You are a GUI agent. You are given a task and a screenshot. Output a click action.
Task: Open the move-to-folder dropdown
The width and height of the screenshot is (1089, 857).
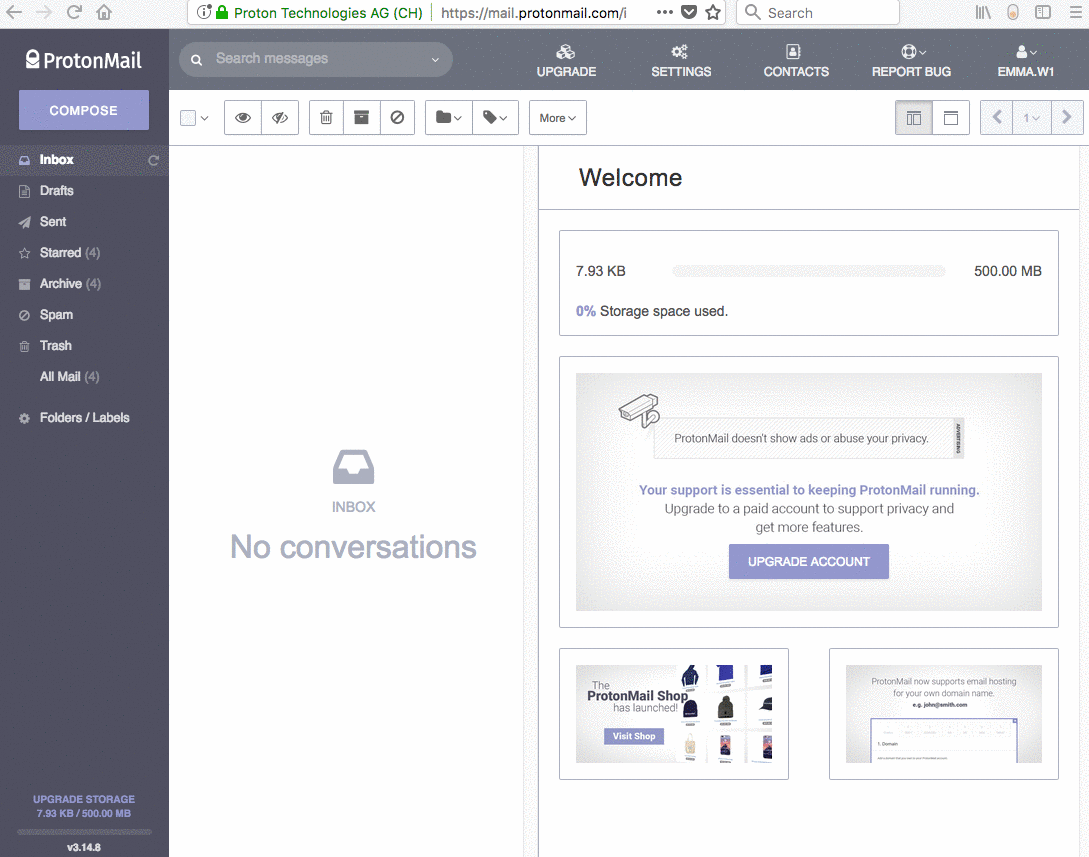[447, 117]
